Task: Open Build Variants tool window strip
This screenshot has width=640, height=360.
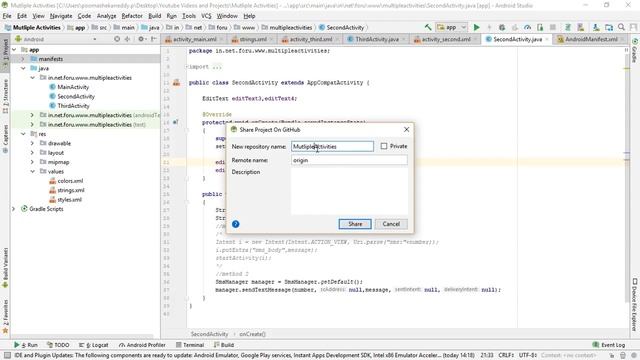Action: coord(5,267)
